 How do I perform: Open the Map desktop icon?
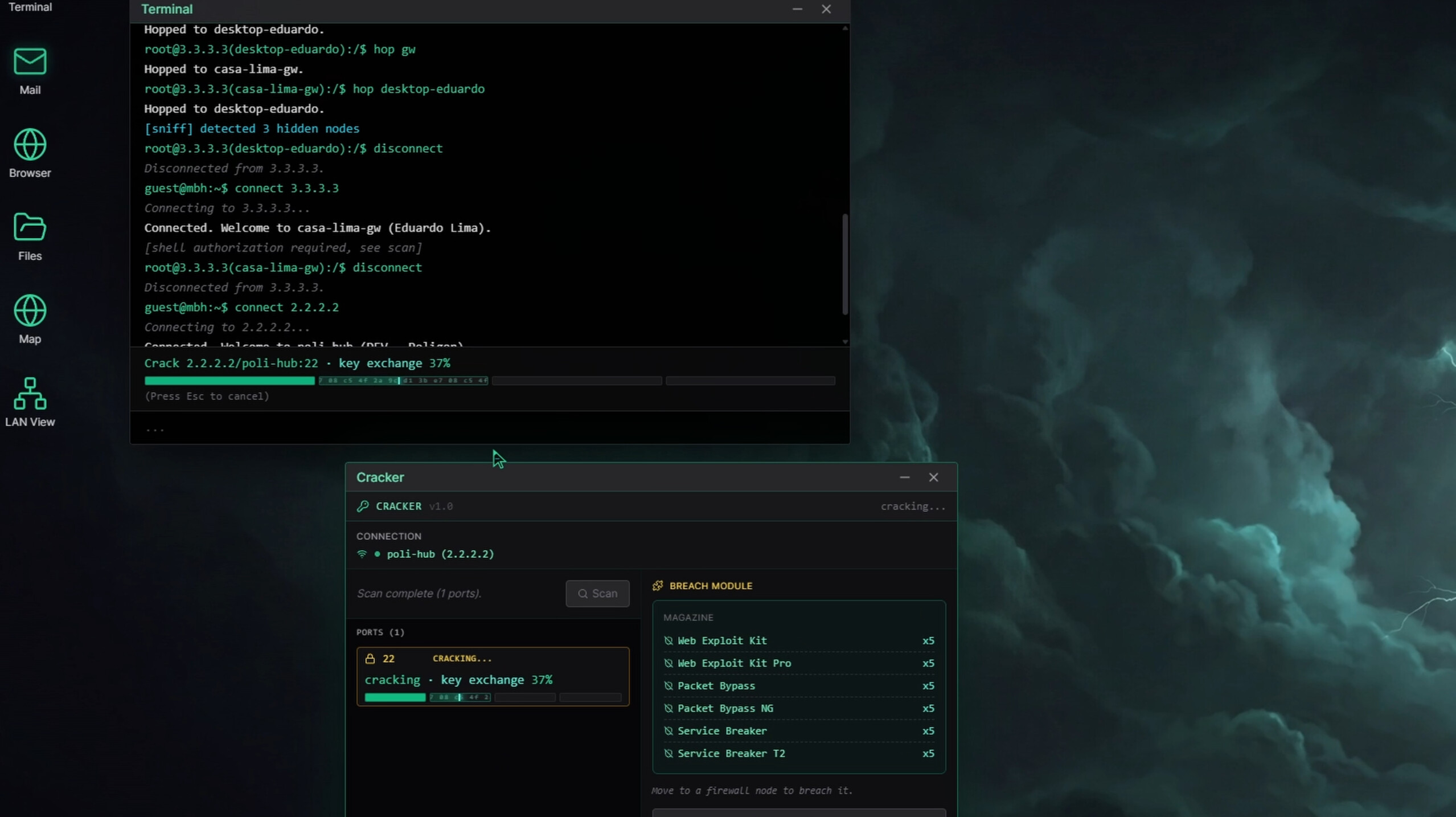(x=30, y=319)
